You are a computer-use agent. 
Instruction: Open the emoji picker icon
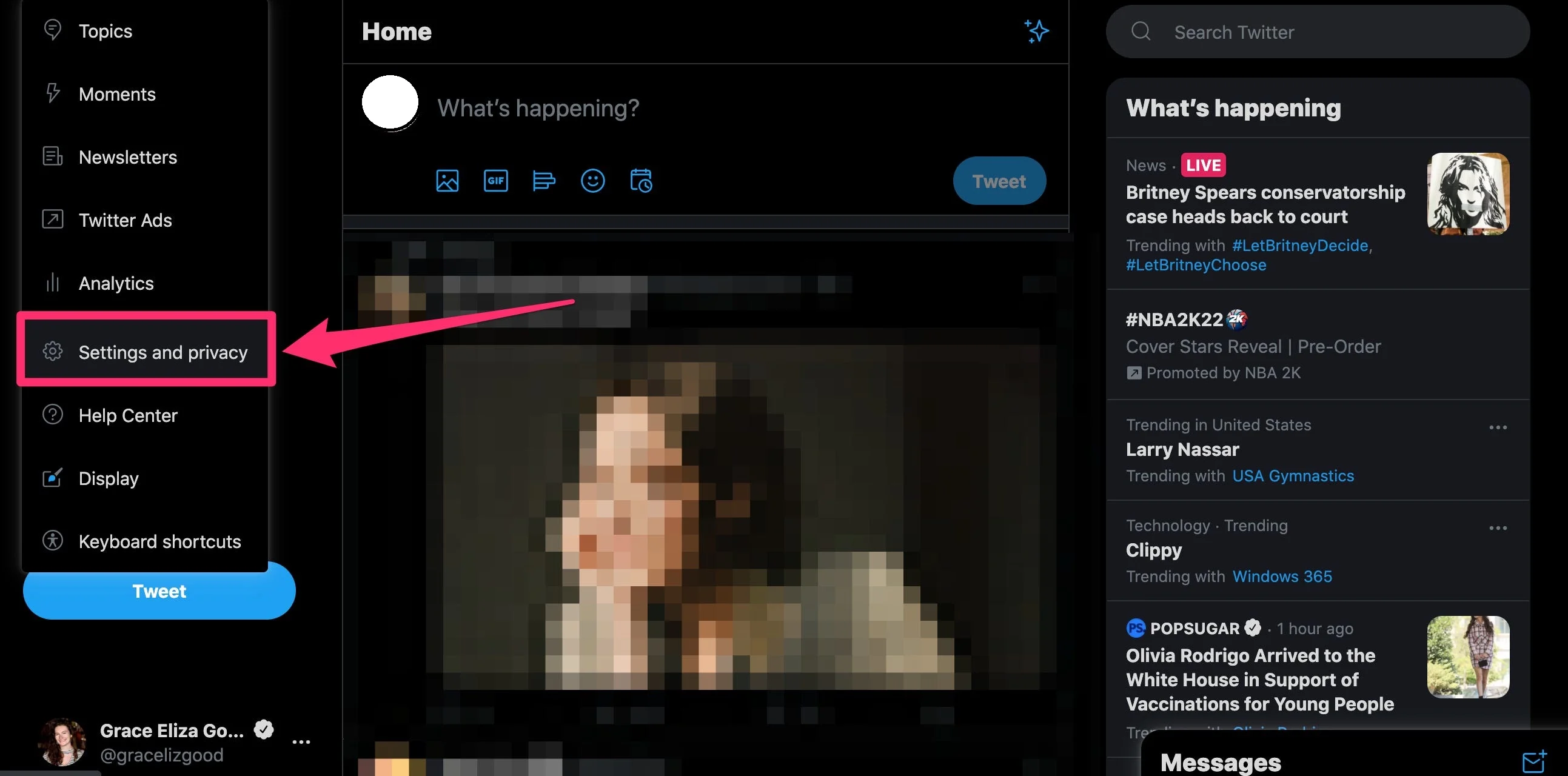(x=592, y=181)
